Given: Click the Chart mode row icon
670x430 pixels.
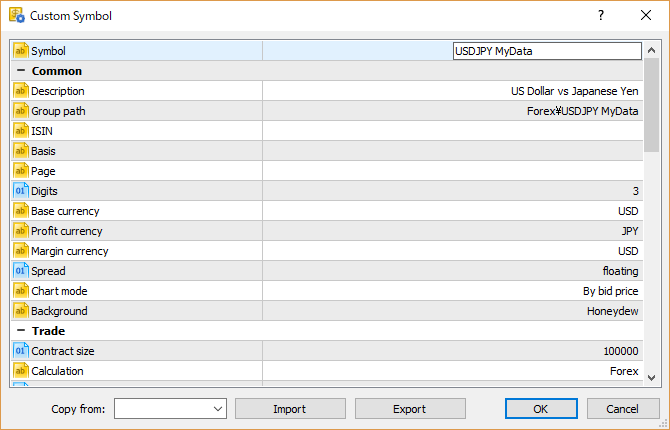Looking at the screenshot, I should pyautogui.click(x=21, y=291).
